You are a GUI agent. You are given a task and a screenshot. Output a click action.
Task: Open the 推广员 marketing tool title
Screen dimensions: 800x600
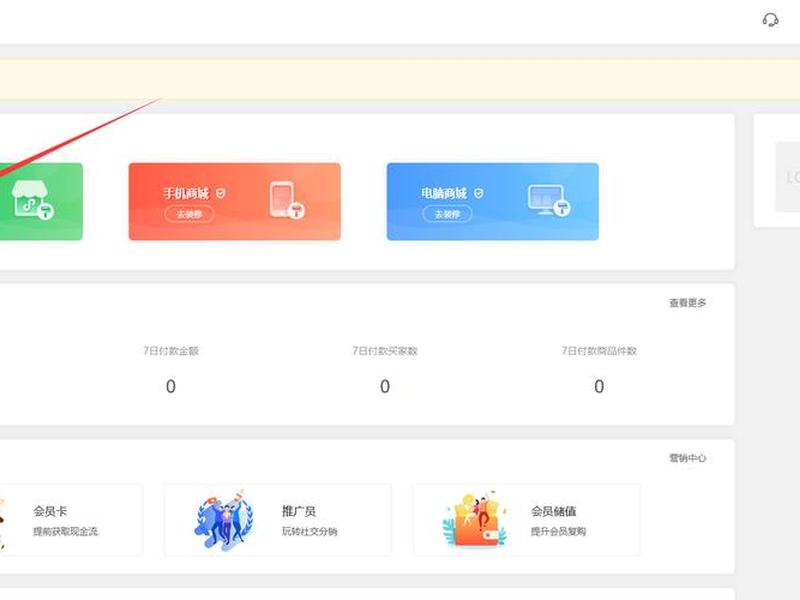click(299, 511)
